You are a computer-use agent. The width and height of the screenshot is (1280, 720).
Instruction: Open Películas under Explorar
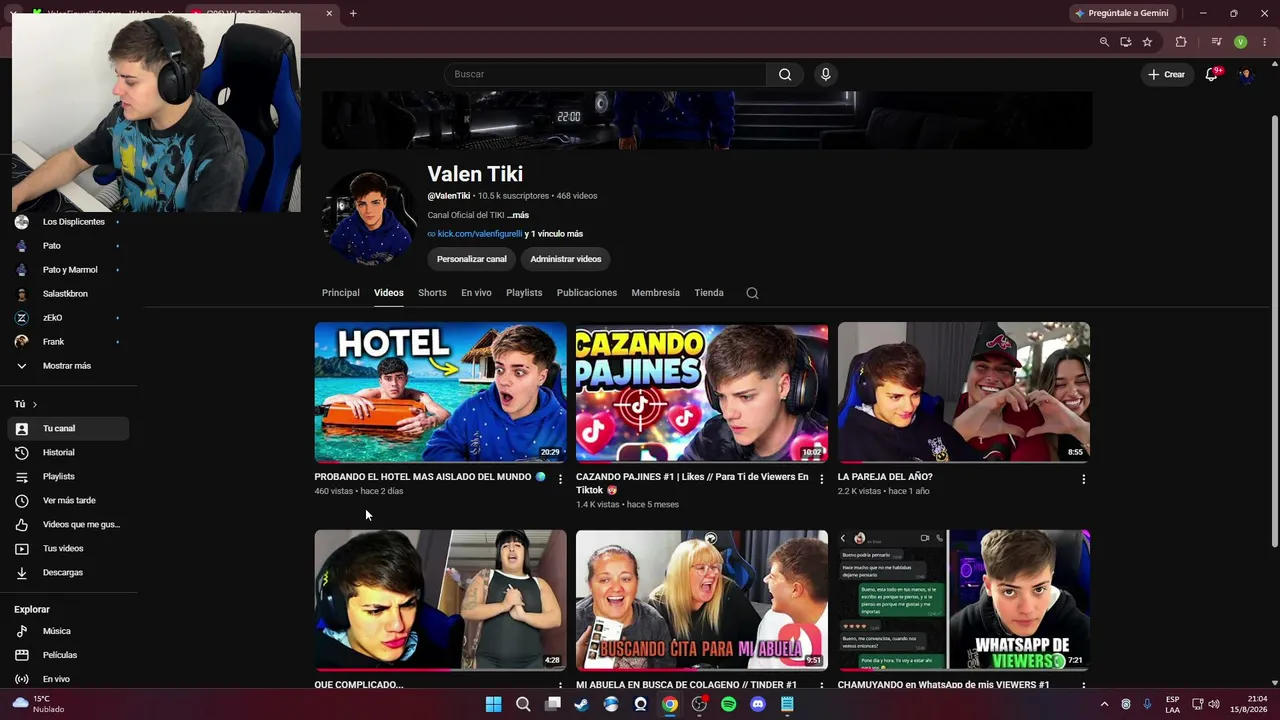click(68, 655)
